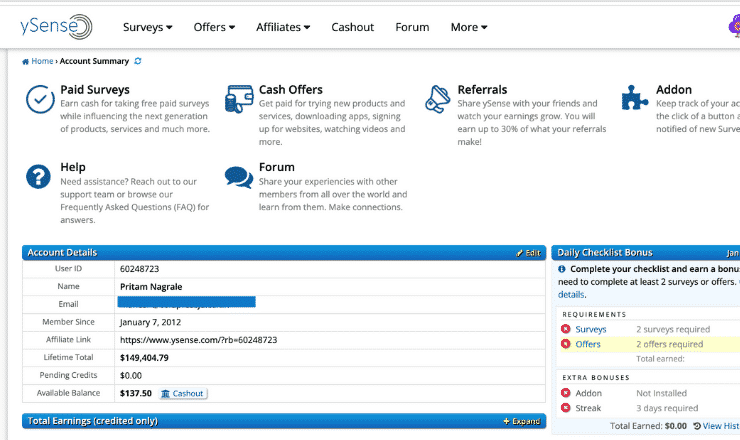740x440 pixels.
Task: Click the Addon puzzle piece icon
Action: coord(635,98)
